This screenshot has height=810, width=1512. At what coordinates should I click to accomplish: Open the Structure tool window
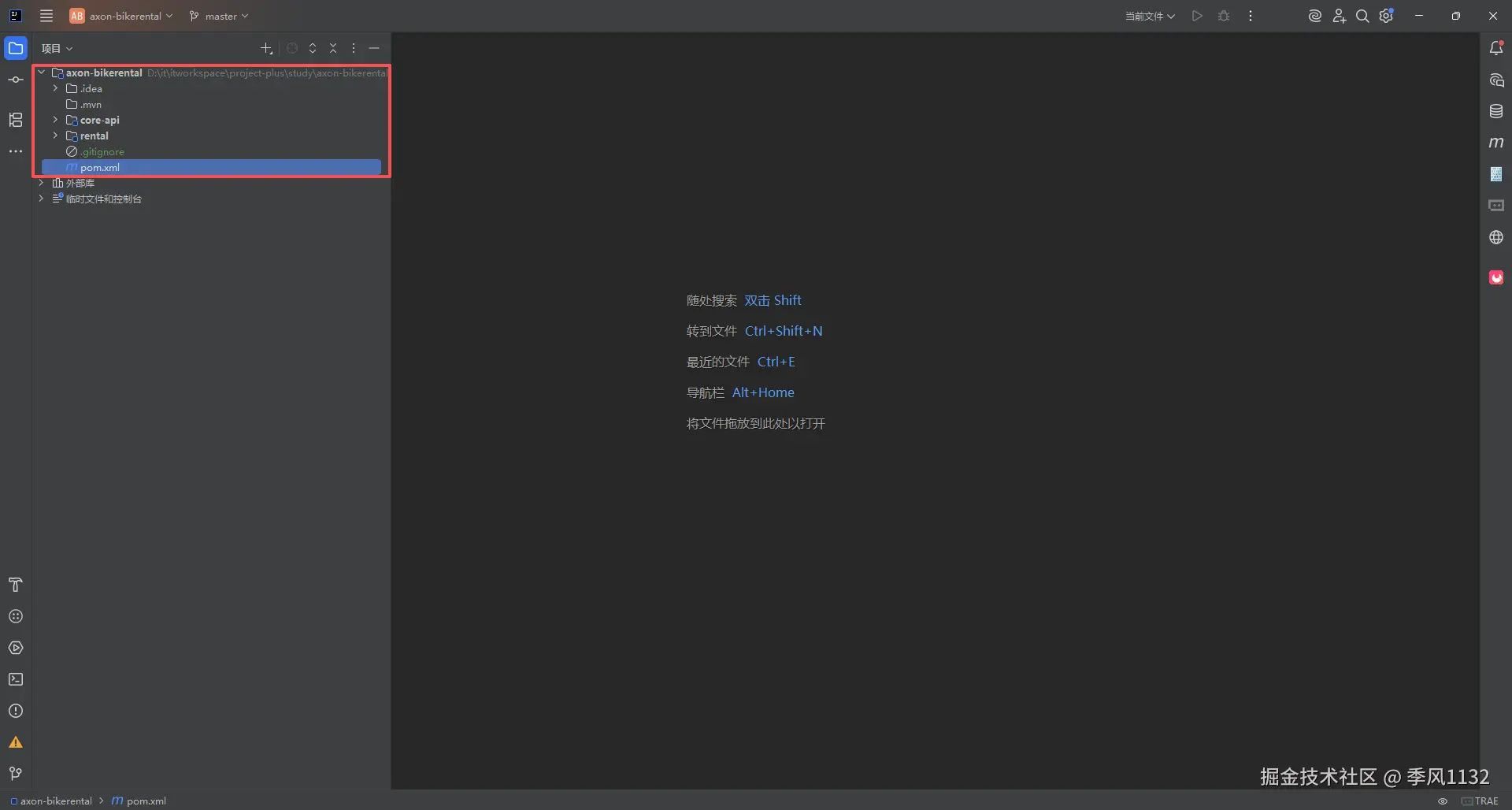16,120
